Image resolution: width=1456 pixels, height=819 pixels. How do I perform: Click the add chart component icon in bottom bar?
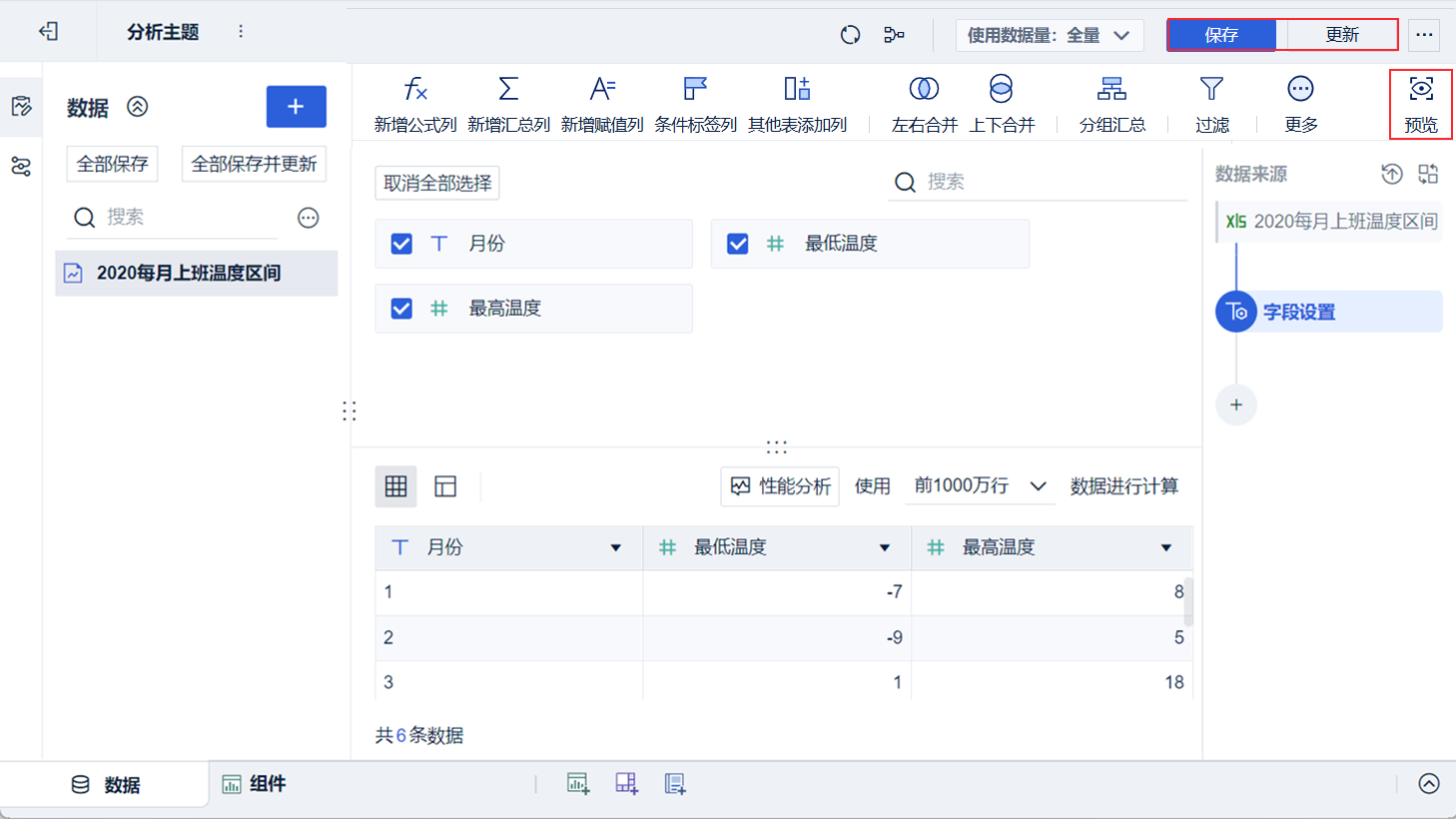tap(578, 784)
